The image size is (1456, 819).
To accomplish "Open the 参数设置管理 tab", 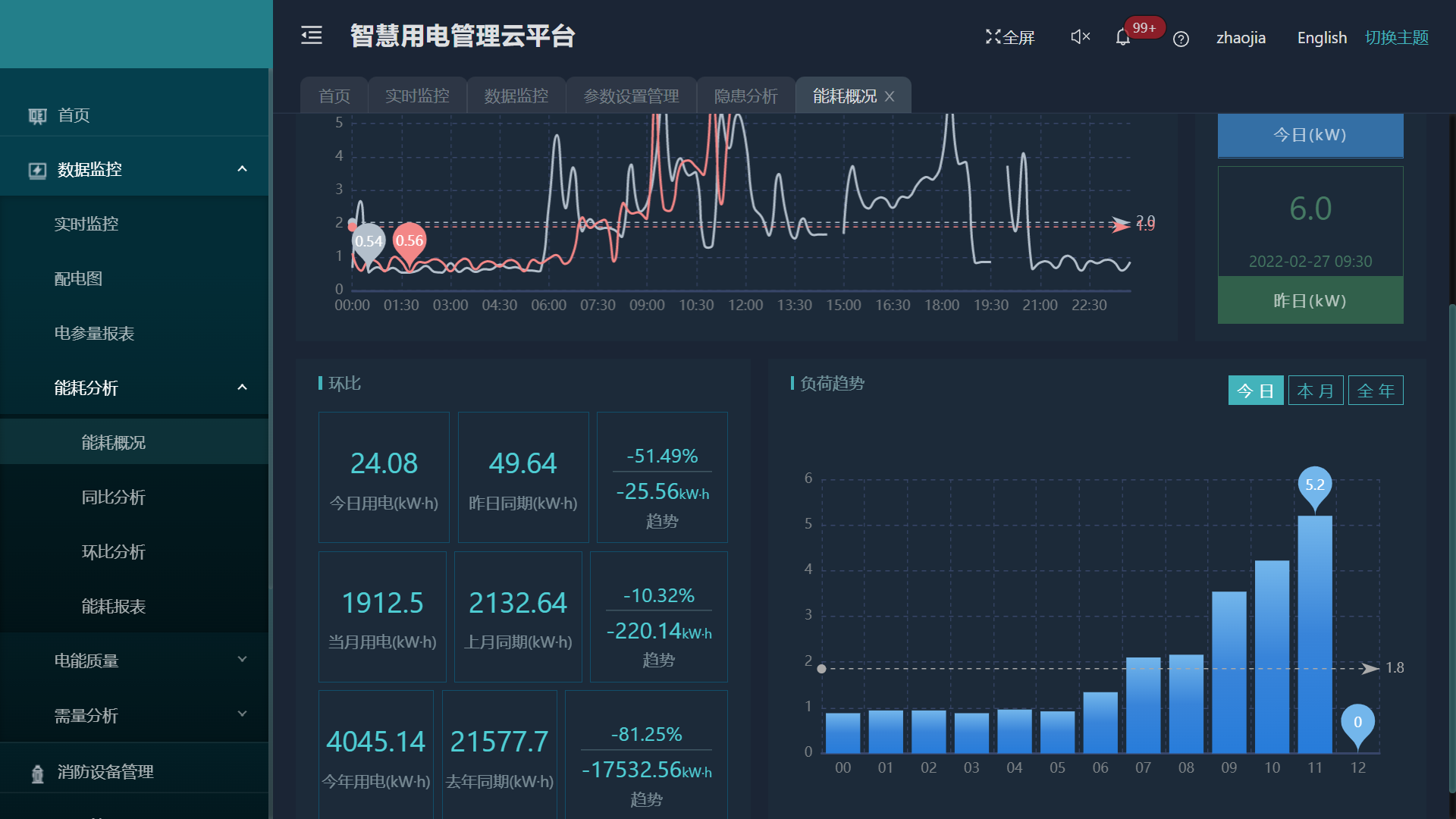I will point(631,96).
